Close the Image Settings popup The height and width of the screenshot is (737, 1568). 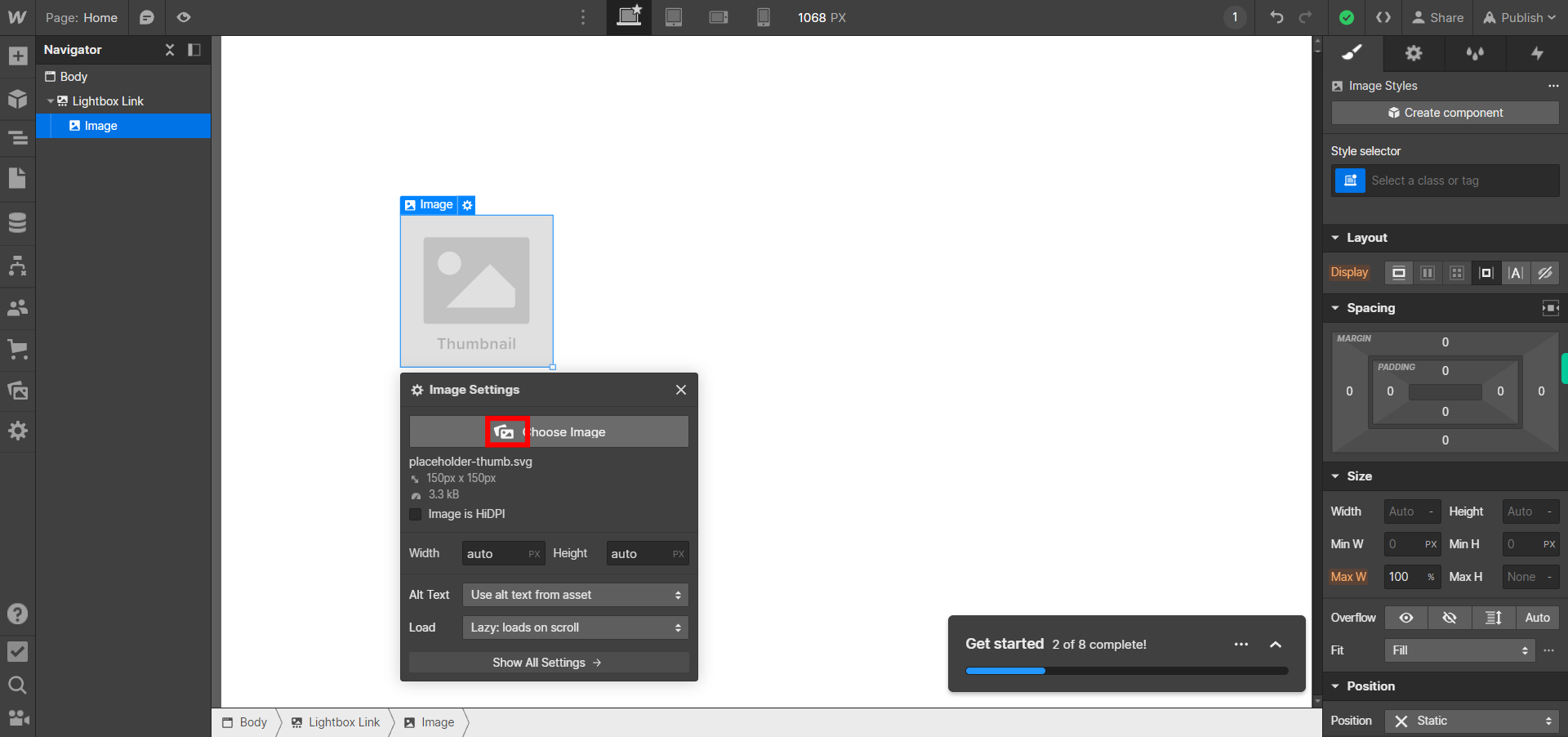681,390
